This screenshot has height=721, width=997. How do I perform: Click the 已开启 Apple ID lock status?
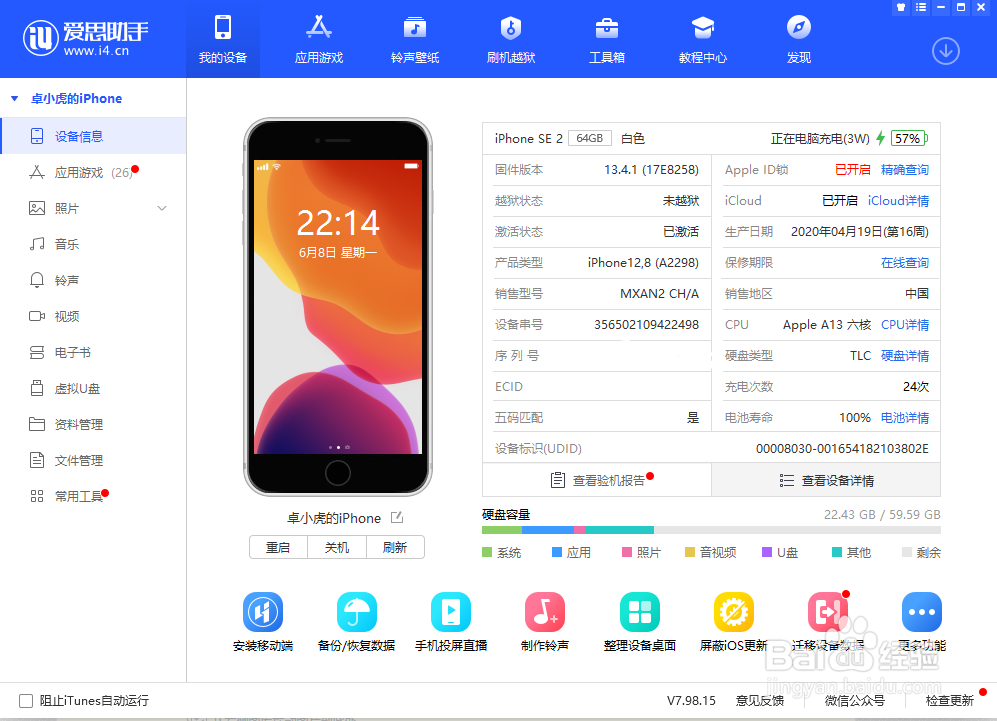pos(852,170)
